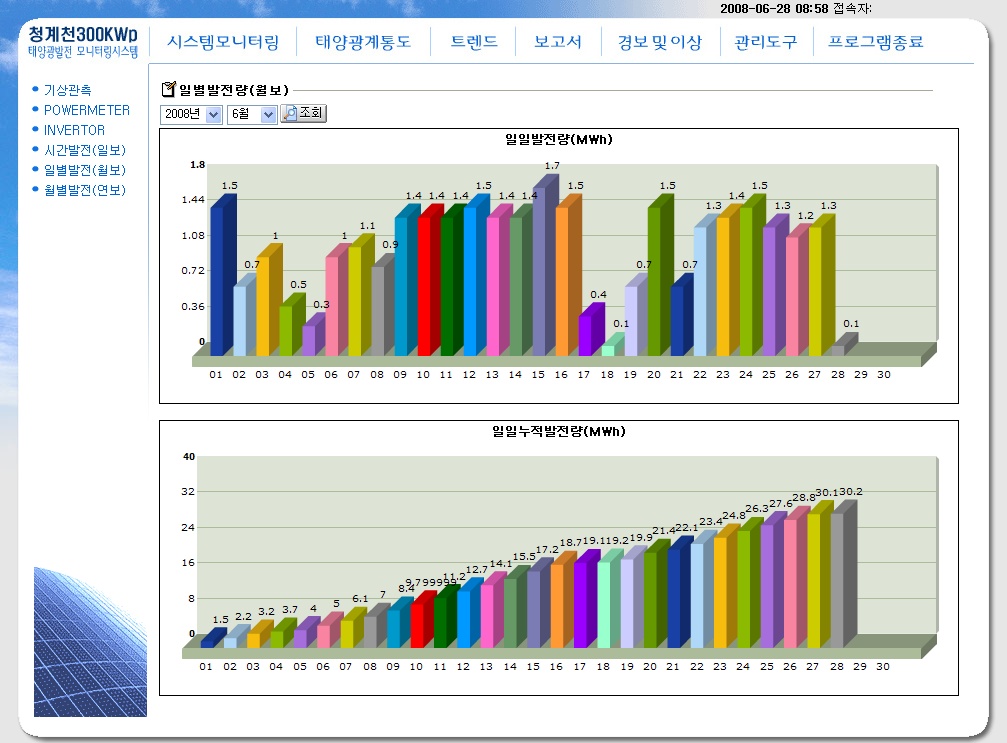Open 관리도구 in top navigation
This screenshot has width=1007, height=743.
point(765,43)
